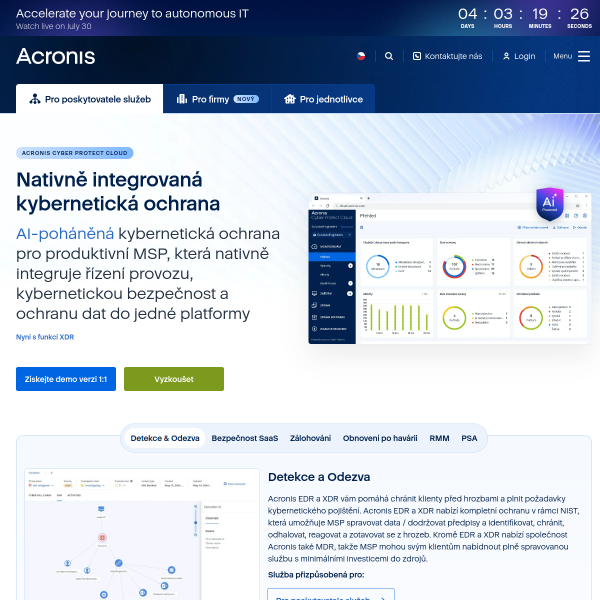
Task: Click the Login link
Action: tap(525, 56)
